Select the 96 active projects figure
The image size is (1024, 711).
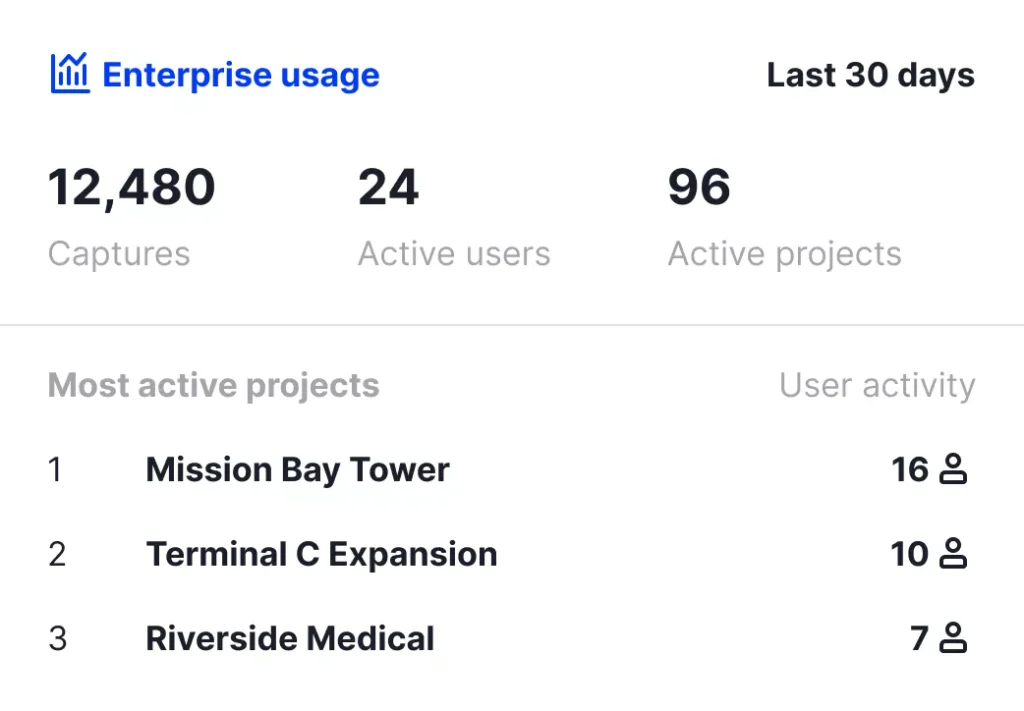point(699,187)
